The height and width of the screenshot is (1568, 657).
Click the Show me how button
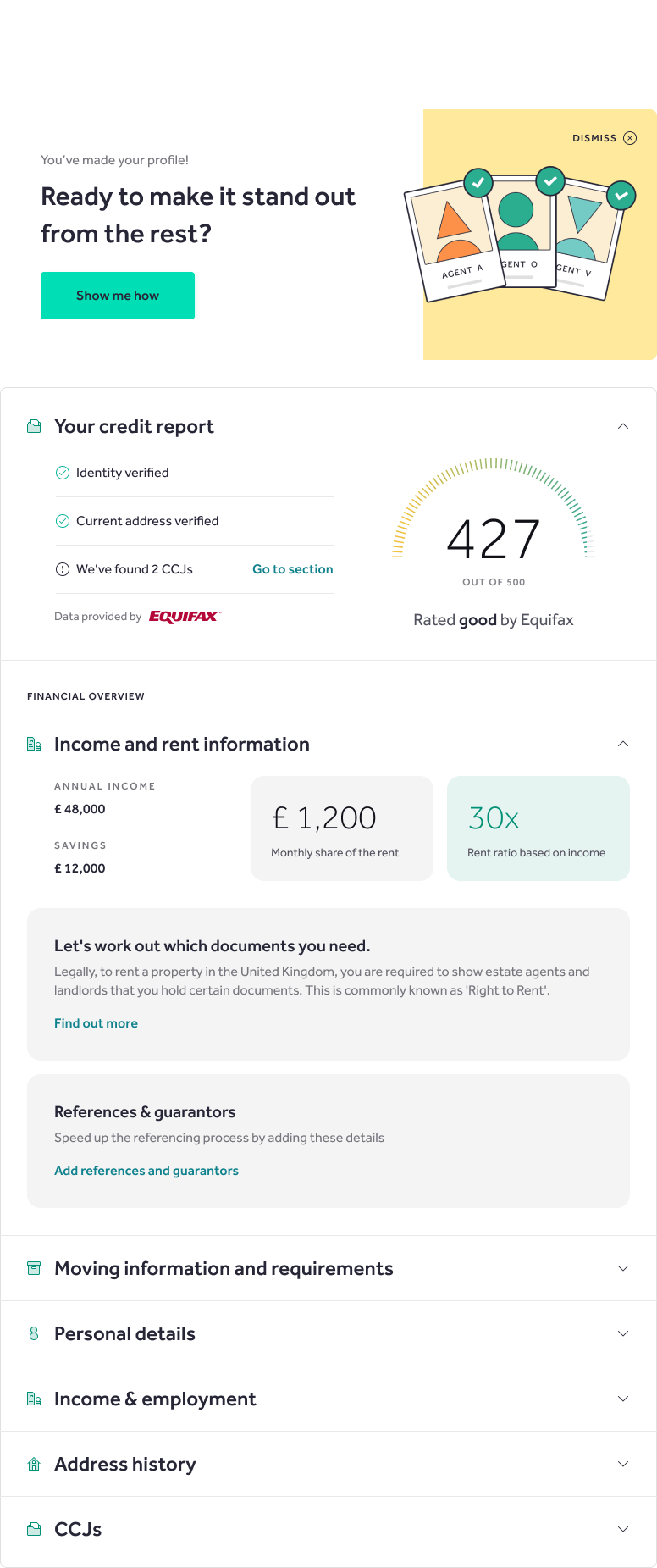pyautogui.click(x=118, y=296)
